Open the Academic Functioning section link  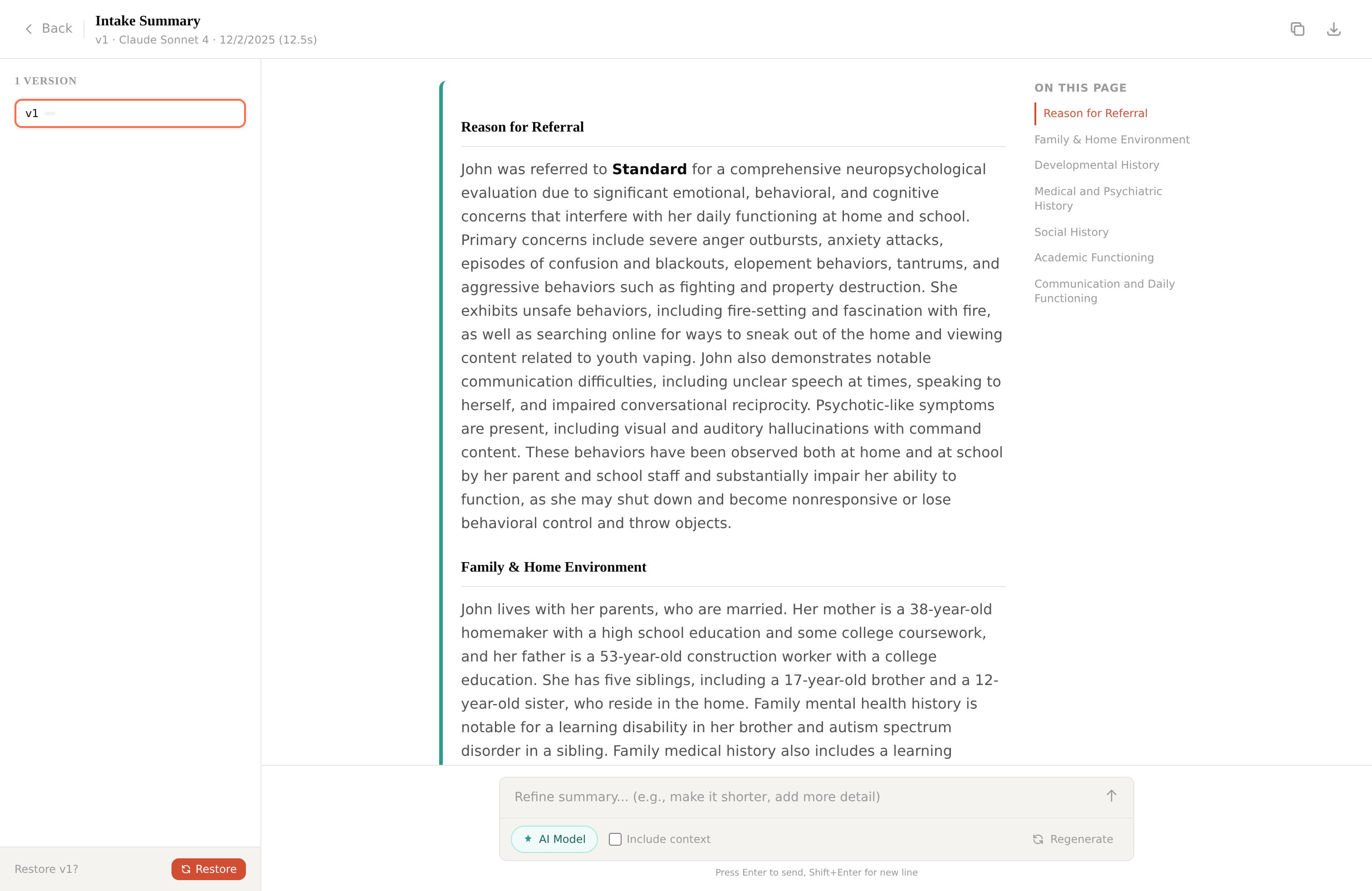coord(1094,257)
